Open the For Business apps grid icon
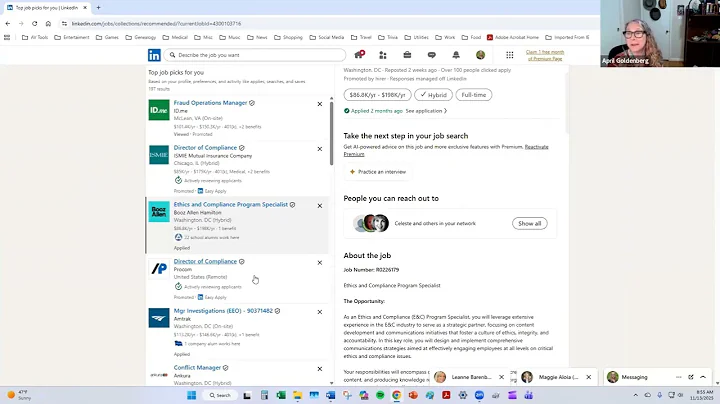The width and height of the screenshot is (720, 404). pos(510,55)
